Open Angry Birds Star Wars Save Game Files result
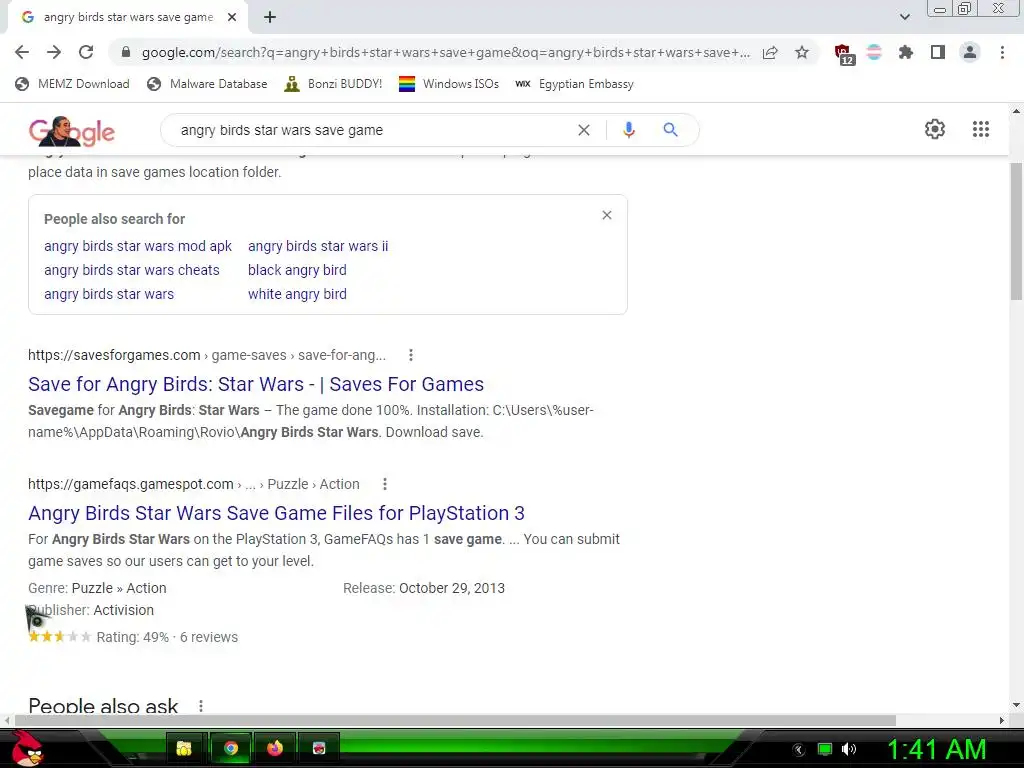 [x=276, y=513]
